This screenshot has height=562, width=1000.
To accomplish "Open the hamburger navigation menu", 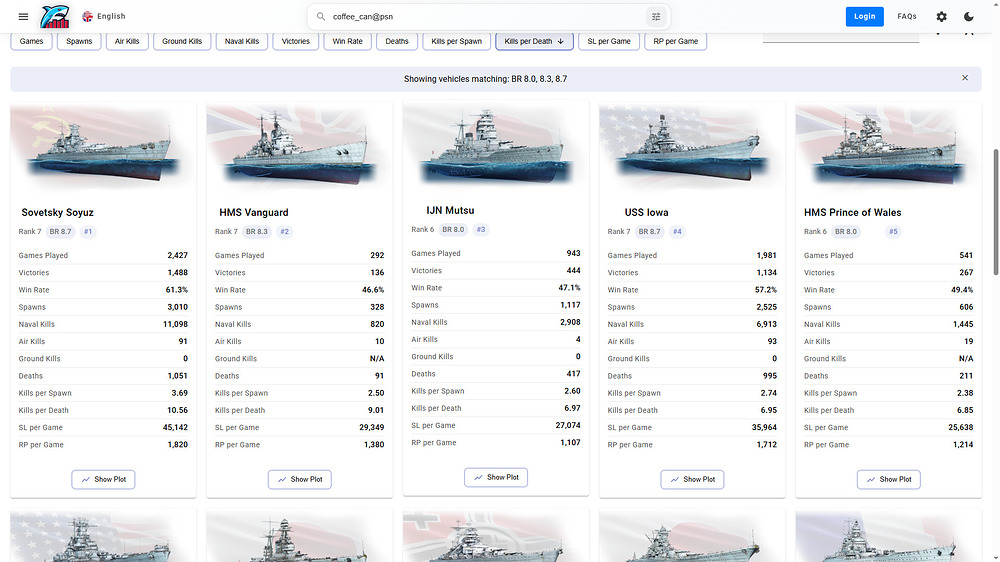I will 23,17.
